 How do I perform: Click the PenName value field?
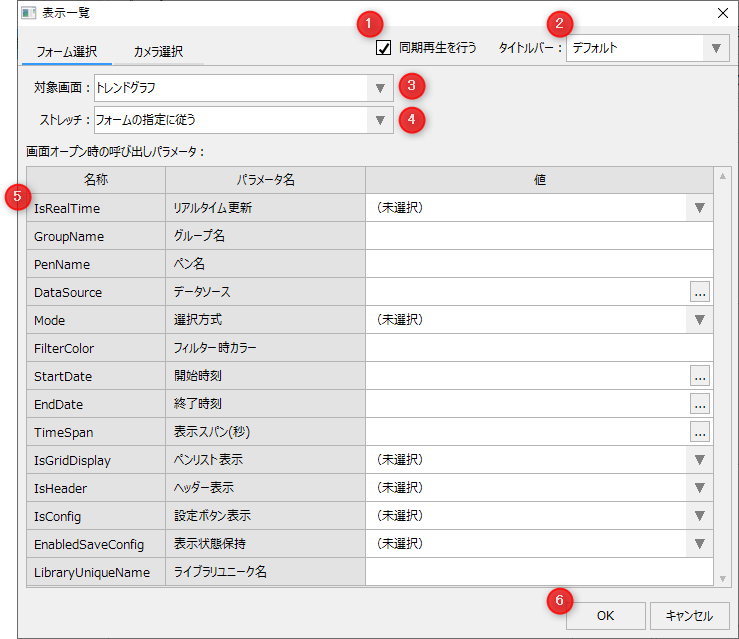(x=539, y=264)
